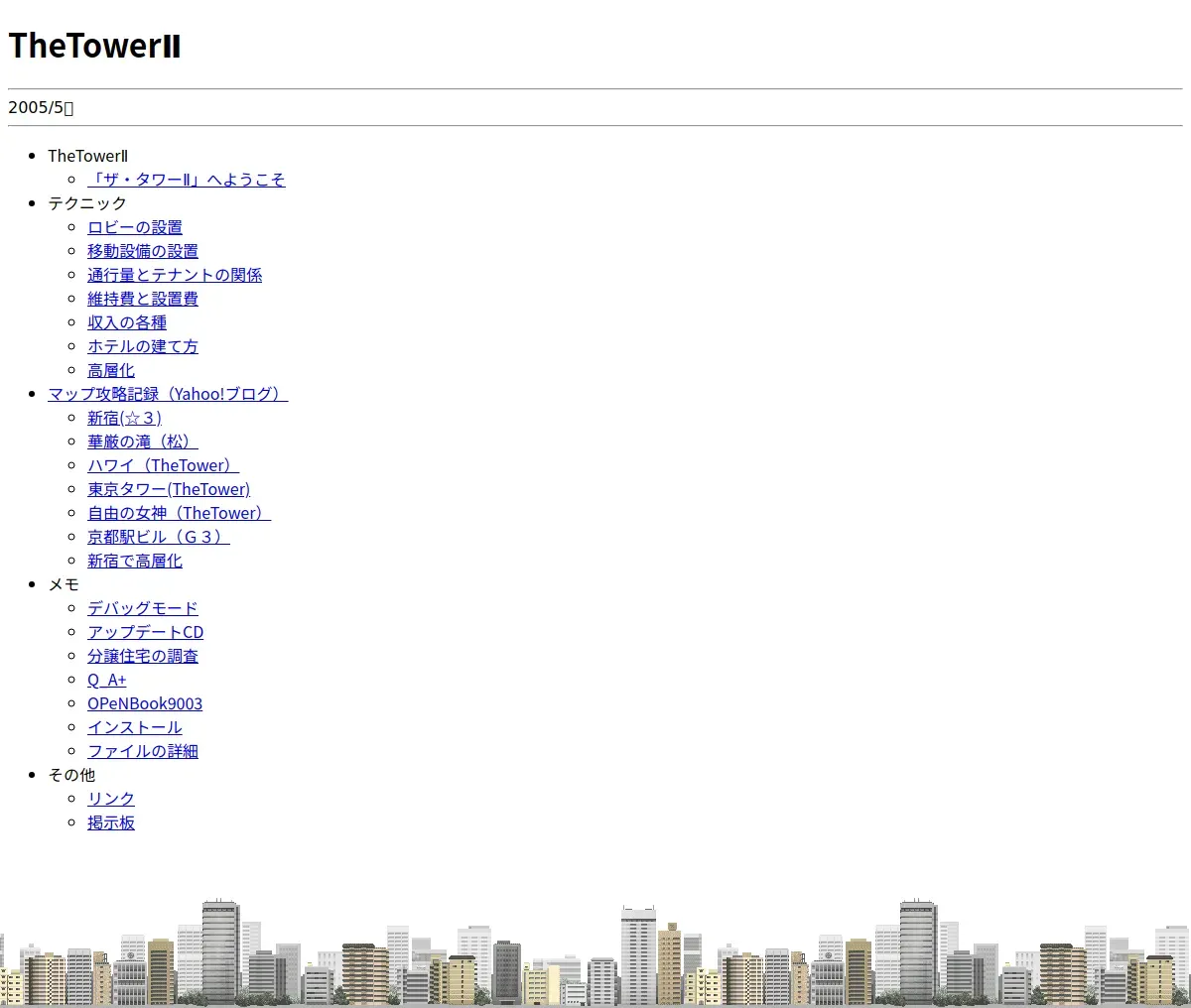Click the リンク link under その他
The image size is (1191, 1008).
[x=111, y=799]
